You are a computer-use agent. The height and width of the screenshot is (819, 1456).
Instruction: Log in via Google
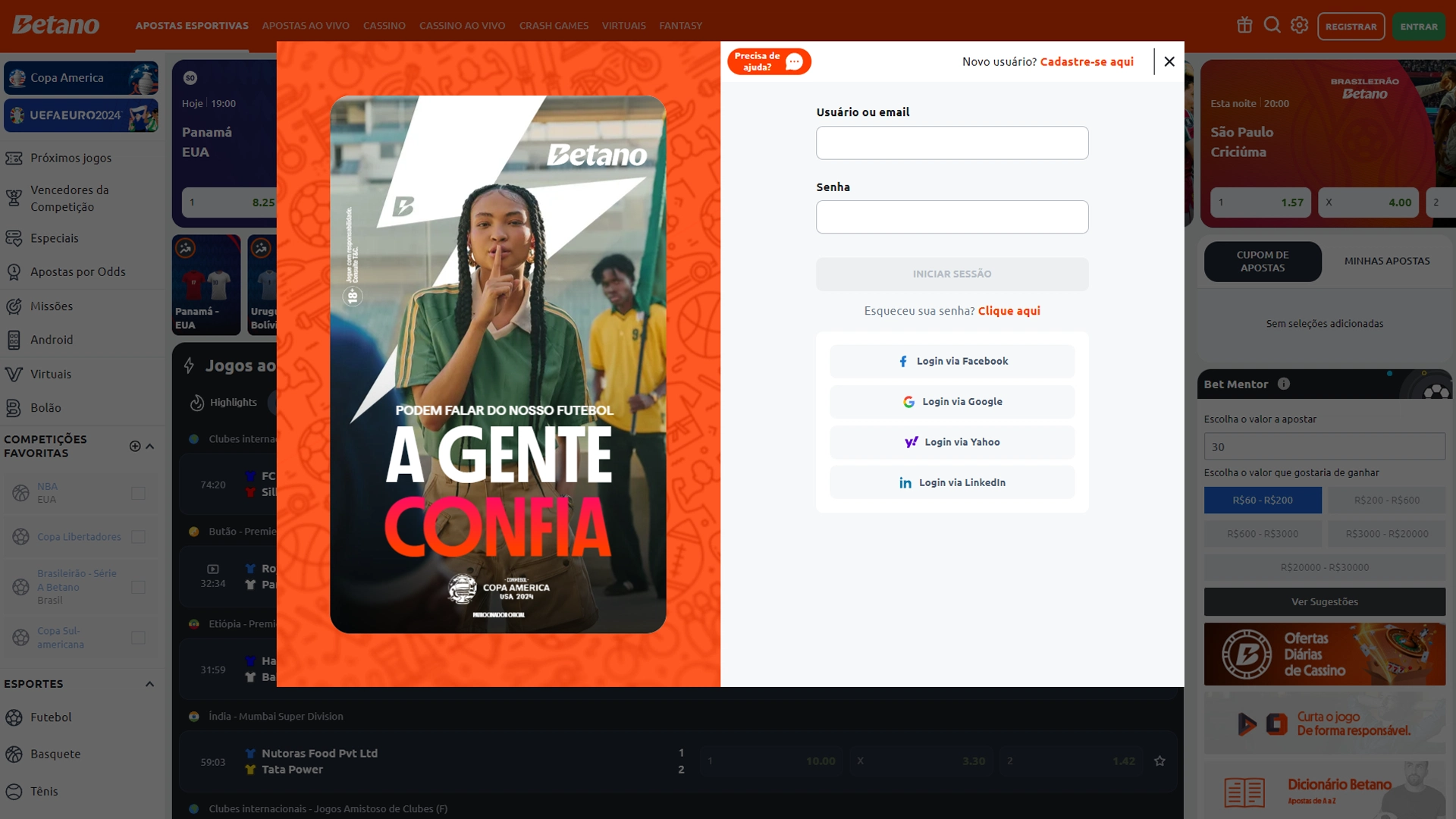(x=952, y=401)
